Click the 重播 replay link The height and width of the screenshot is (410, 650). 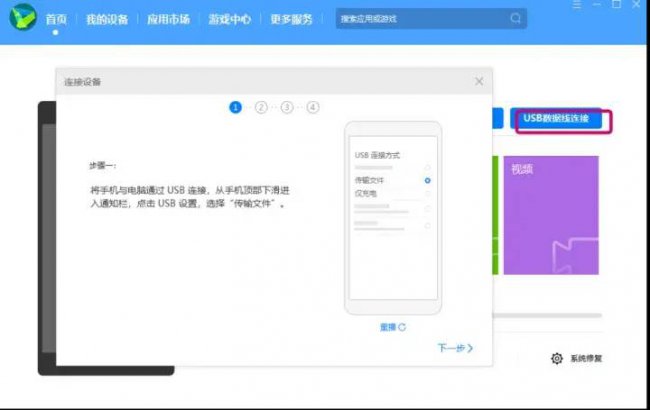click(393, 327)
